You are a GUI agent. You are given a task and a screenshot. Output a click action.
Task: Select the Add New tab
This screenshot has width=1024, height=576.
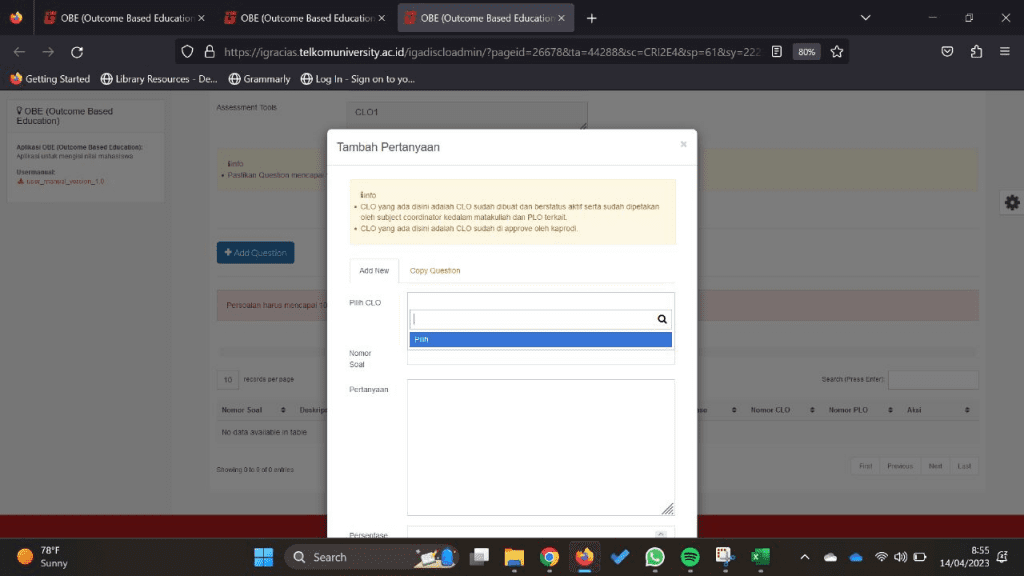(x=374, y=271)
